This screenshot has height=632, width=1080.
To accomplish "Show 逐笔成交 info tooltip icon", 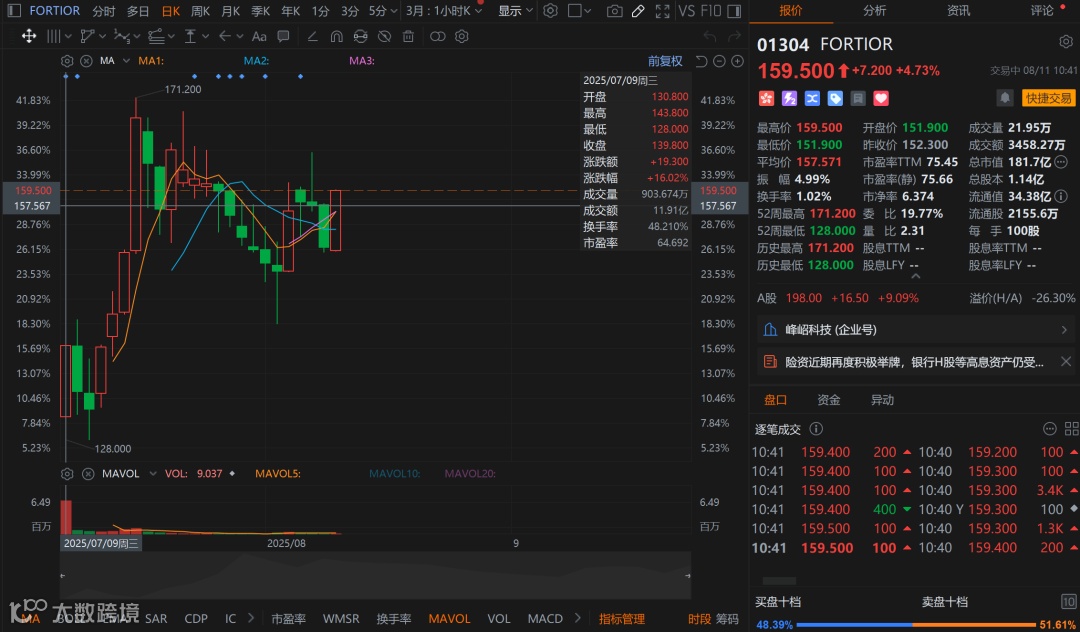I will pyautogui.click(x=816, y=429).
